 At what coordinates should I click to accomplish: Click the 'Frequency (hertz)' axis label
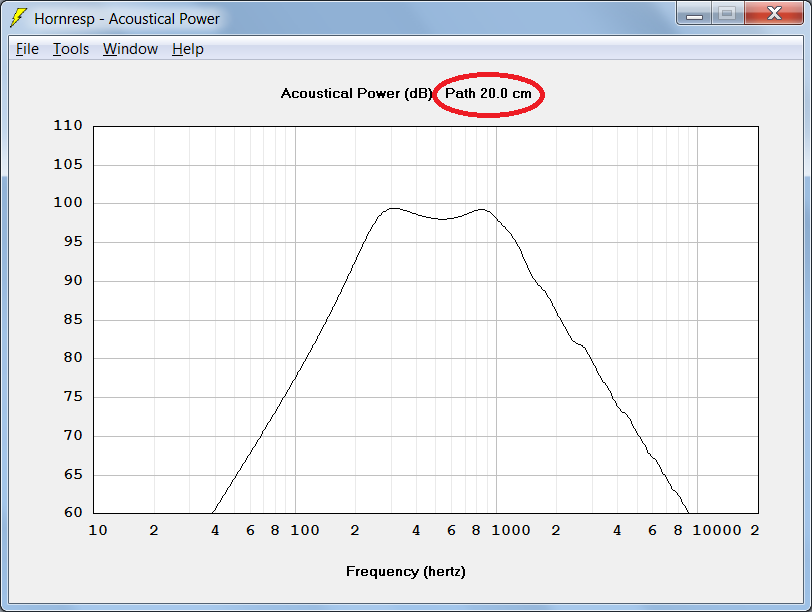click(405, 572)
